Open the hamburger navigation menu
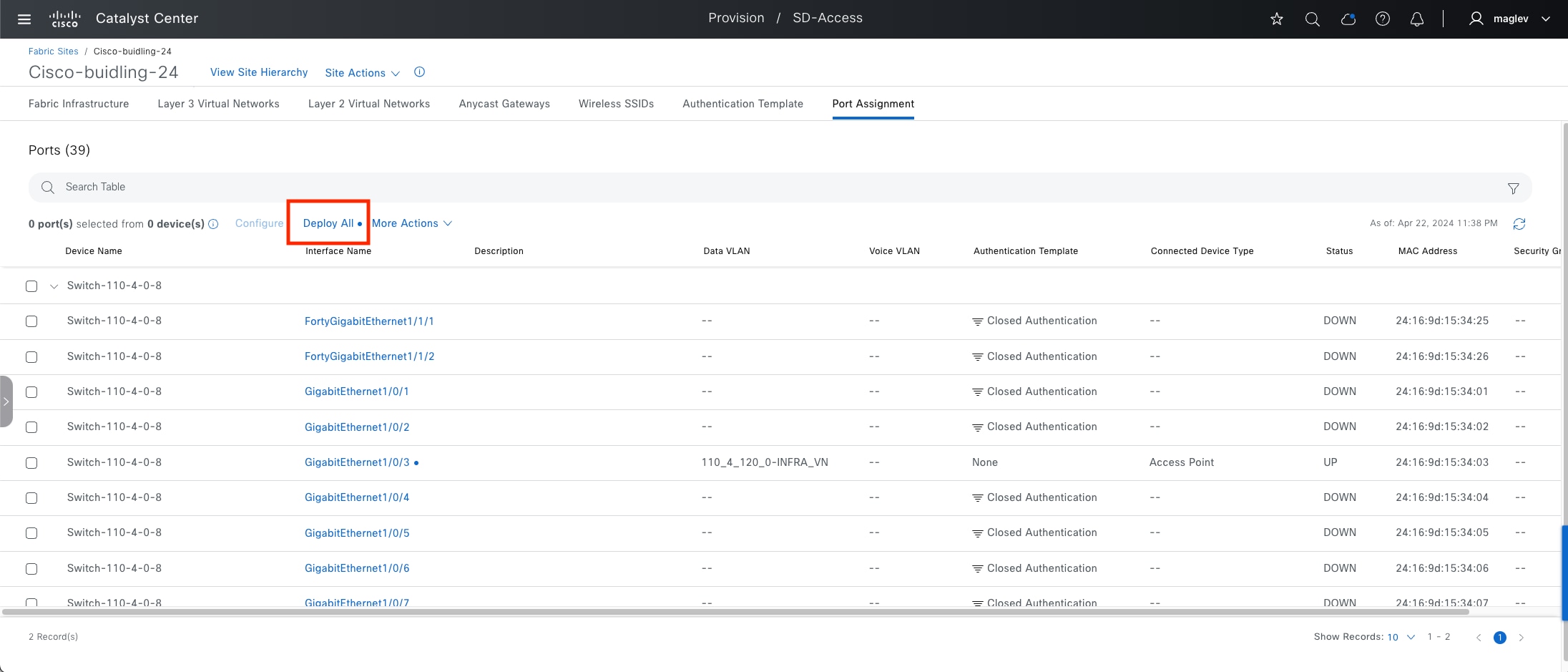The width and height of the screenshot is (1568, 672). click(24, 19)
